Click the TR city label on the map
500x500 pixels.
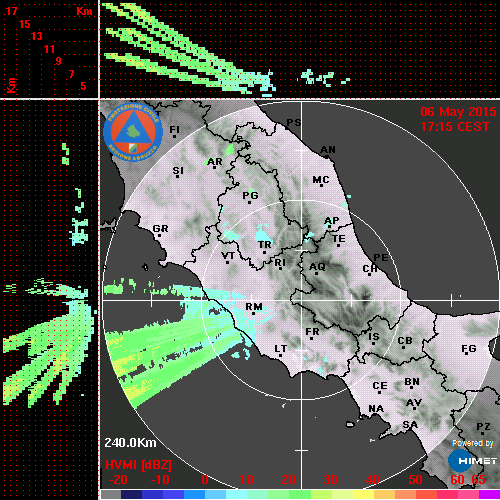coord(265,245)
